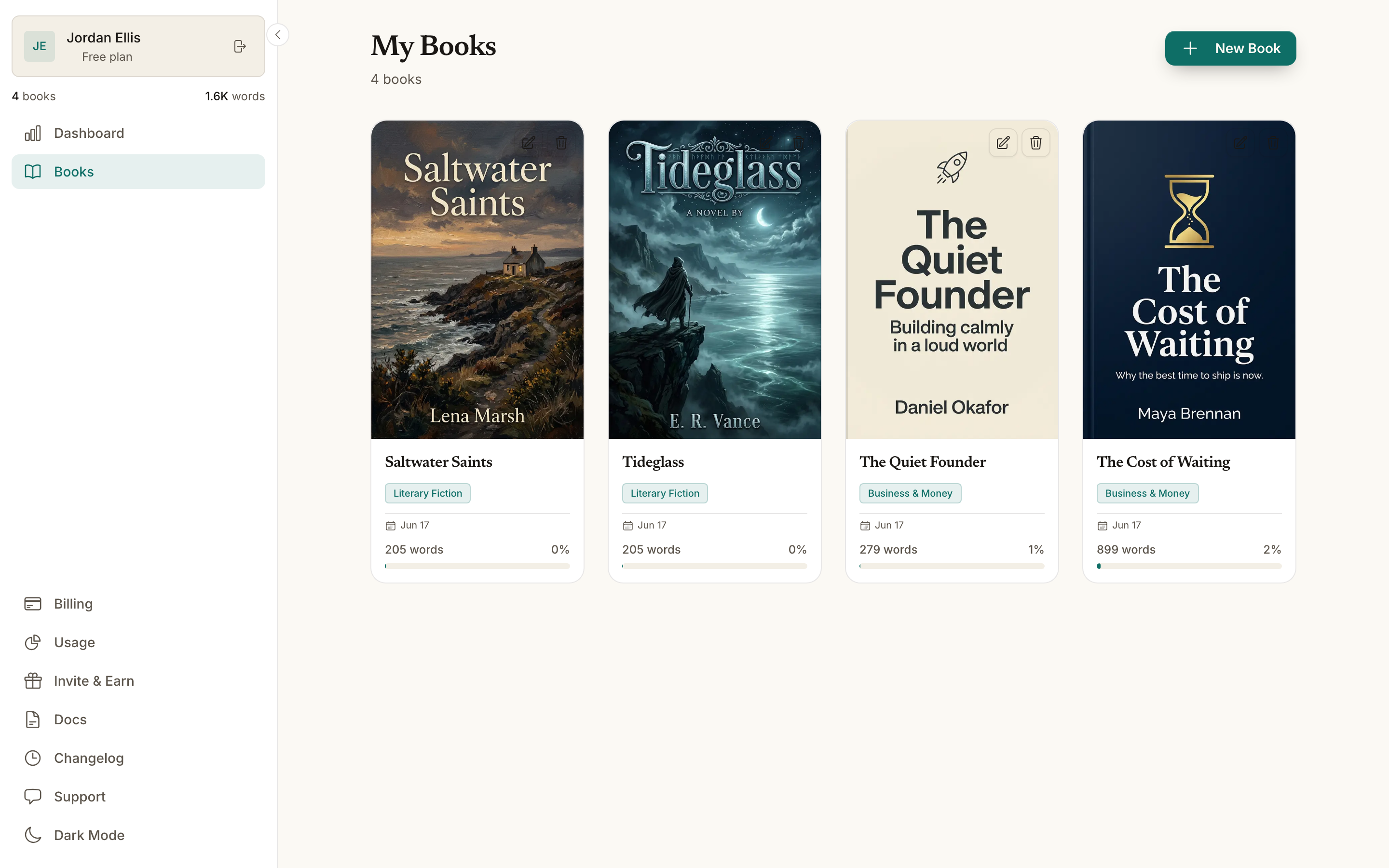
Task: Edit the Saltwater Saints book
Action: [x=528, y=143]
